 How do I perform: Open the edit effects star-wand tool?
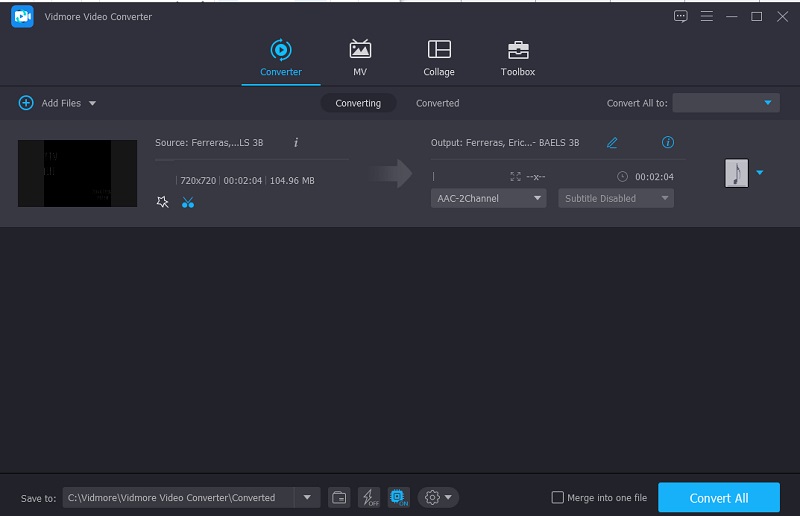[x=163, y=202]
